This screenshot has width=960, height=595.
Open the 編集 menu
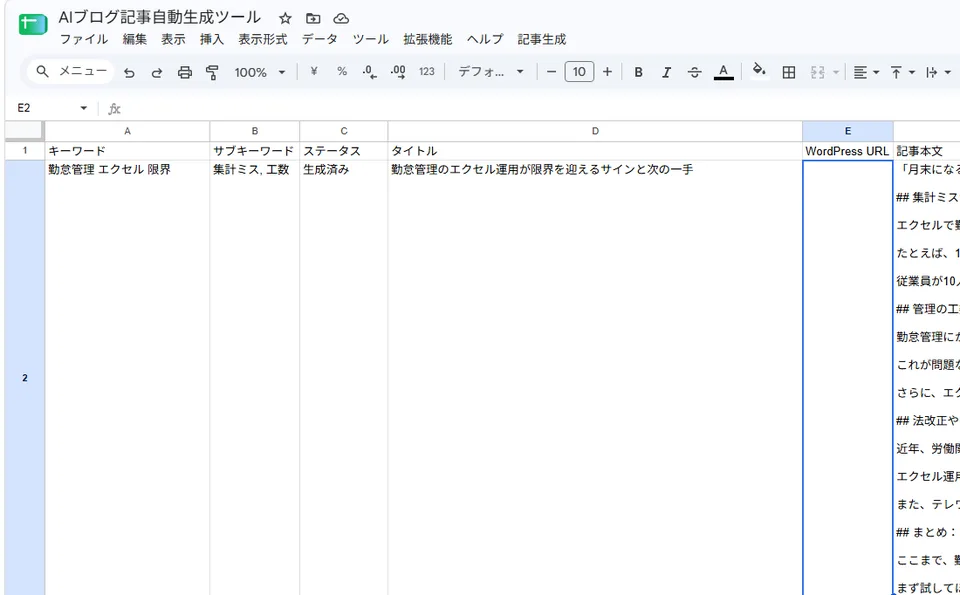click(x=134, y=39)
